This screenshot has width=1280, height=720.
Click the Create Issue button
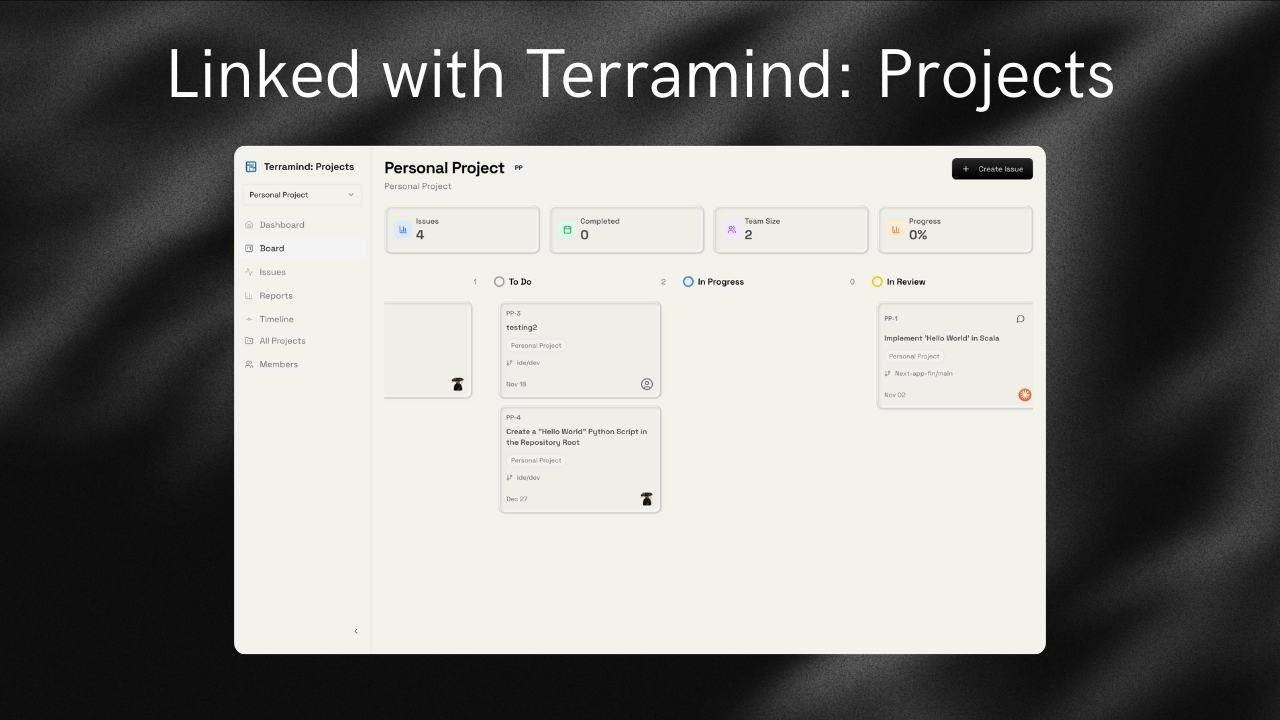tap(992, 168)
